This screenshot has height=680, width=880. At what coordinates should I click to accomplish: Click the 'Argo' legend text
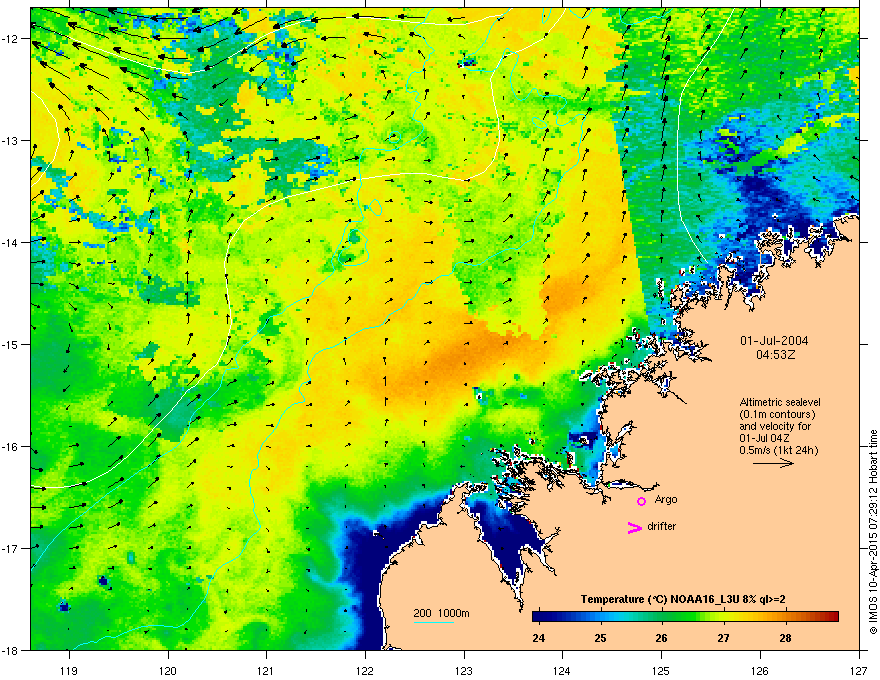666,499
